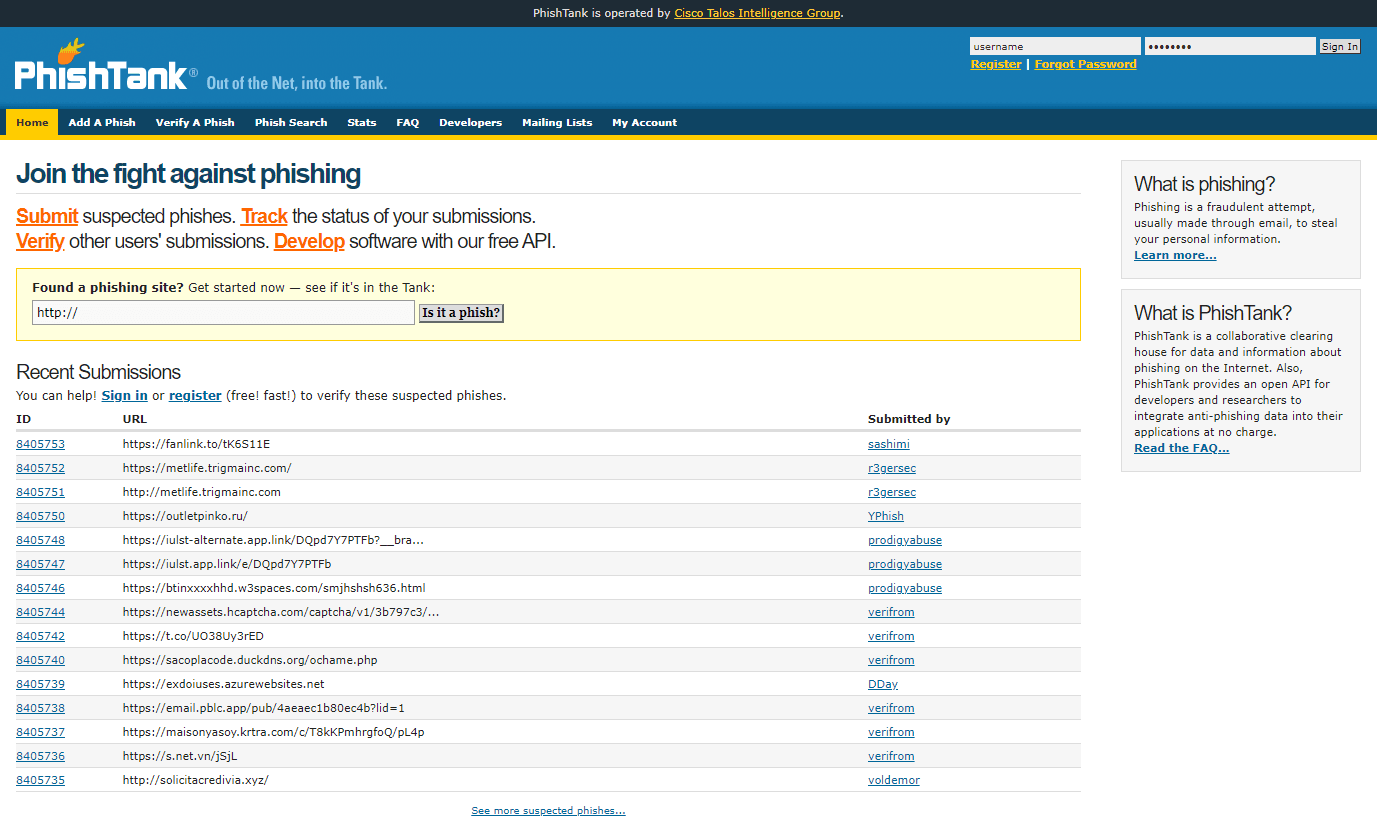
Task: Click the Track heading link
Action: (264, 216)
